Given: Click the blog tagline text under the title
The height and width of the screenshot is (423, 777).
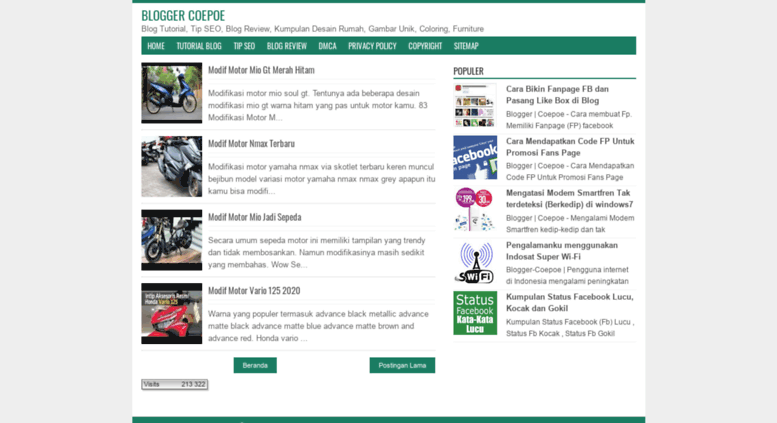Looking at the screenshot, I should point(312,29).
